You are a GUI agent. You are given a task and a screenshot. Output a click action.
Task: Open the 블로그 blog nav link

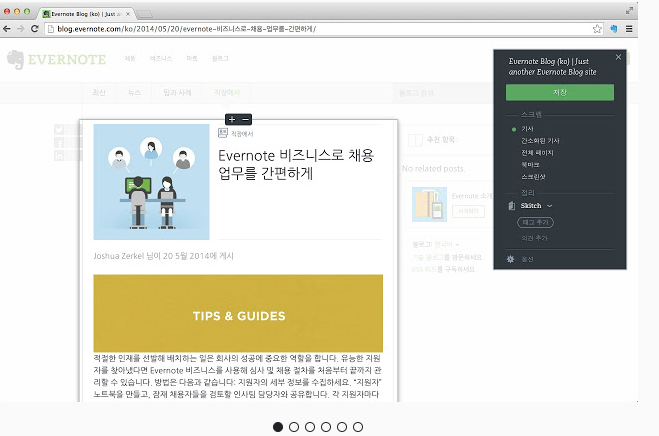click(220, 58)
